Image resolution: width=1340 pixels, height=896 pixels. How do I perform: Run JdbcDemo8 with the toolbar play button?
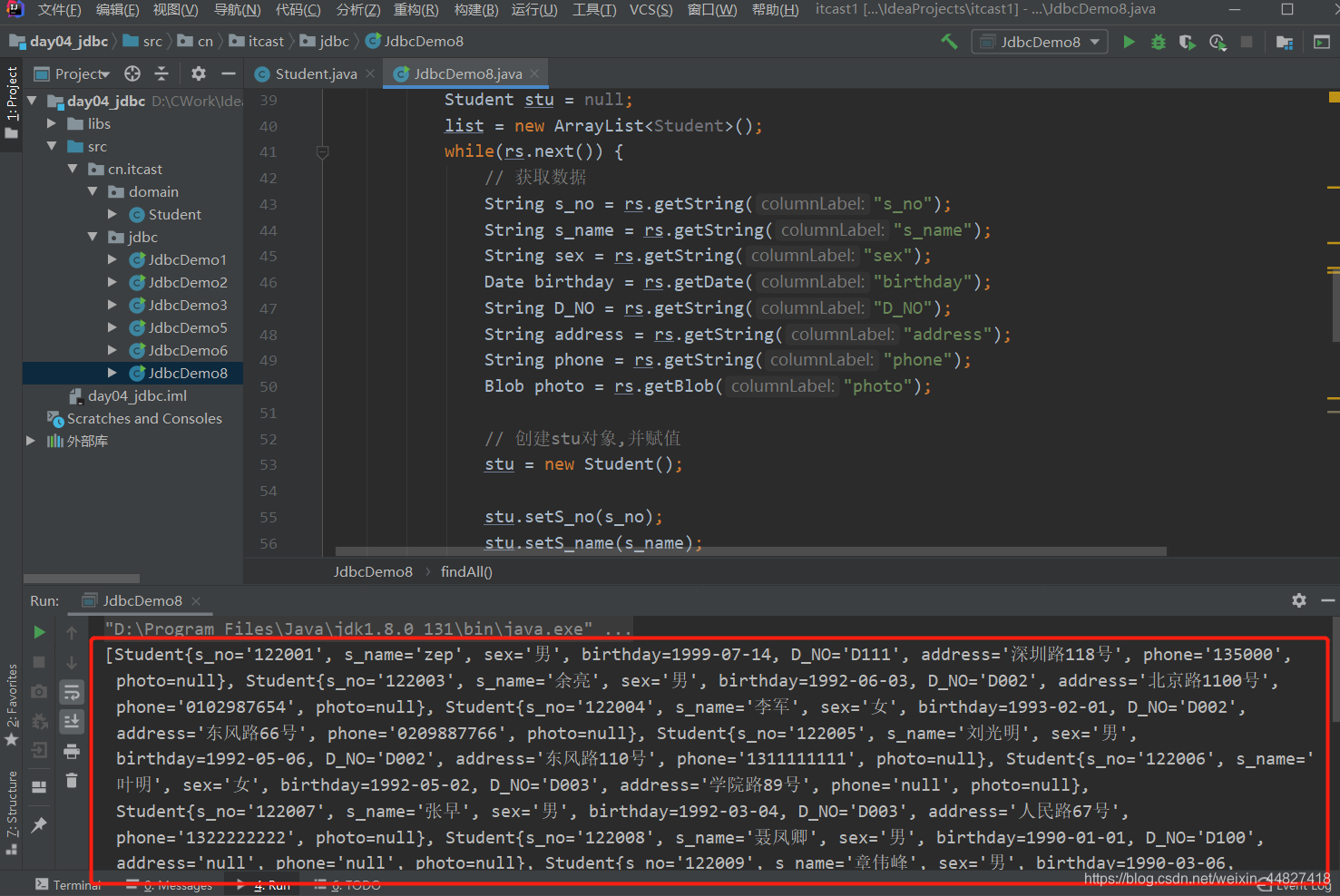pos(1129,42)
